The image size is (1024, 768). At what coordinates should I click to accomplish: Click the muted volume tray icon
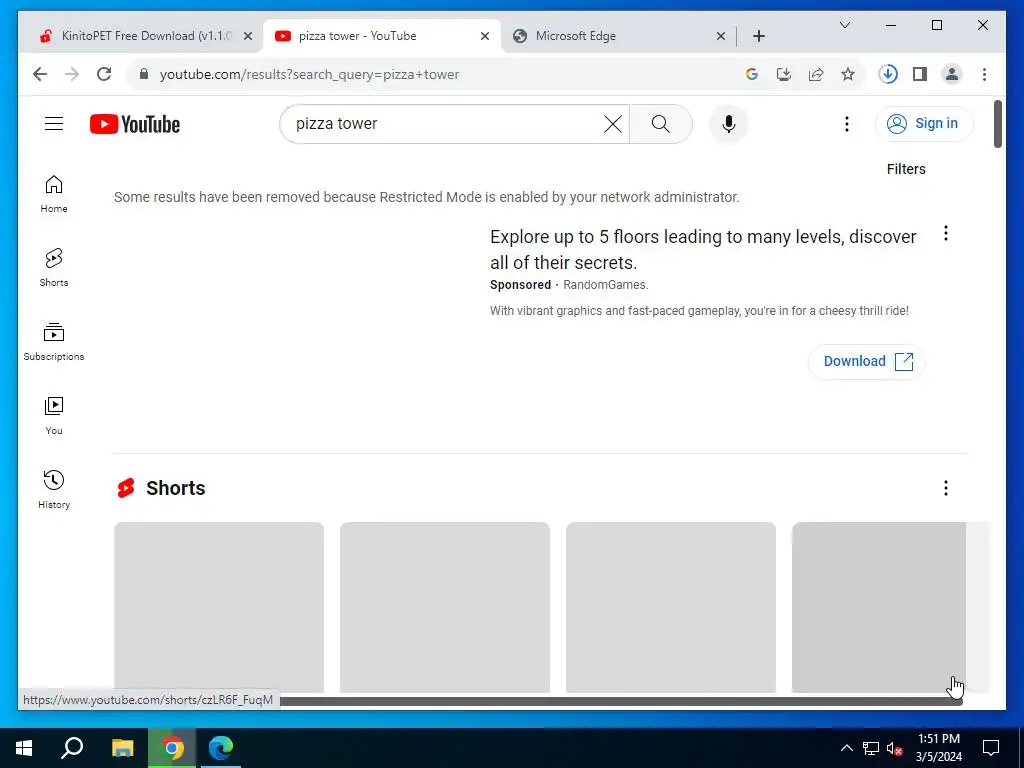895,748
